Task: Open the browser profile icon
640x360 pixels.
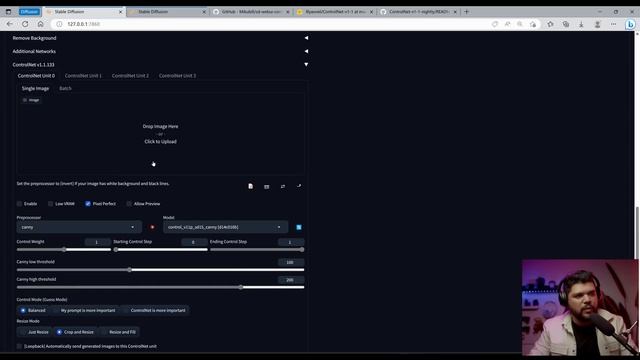Action: pyautogui.click(x=598, y=24)
